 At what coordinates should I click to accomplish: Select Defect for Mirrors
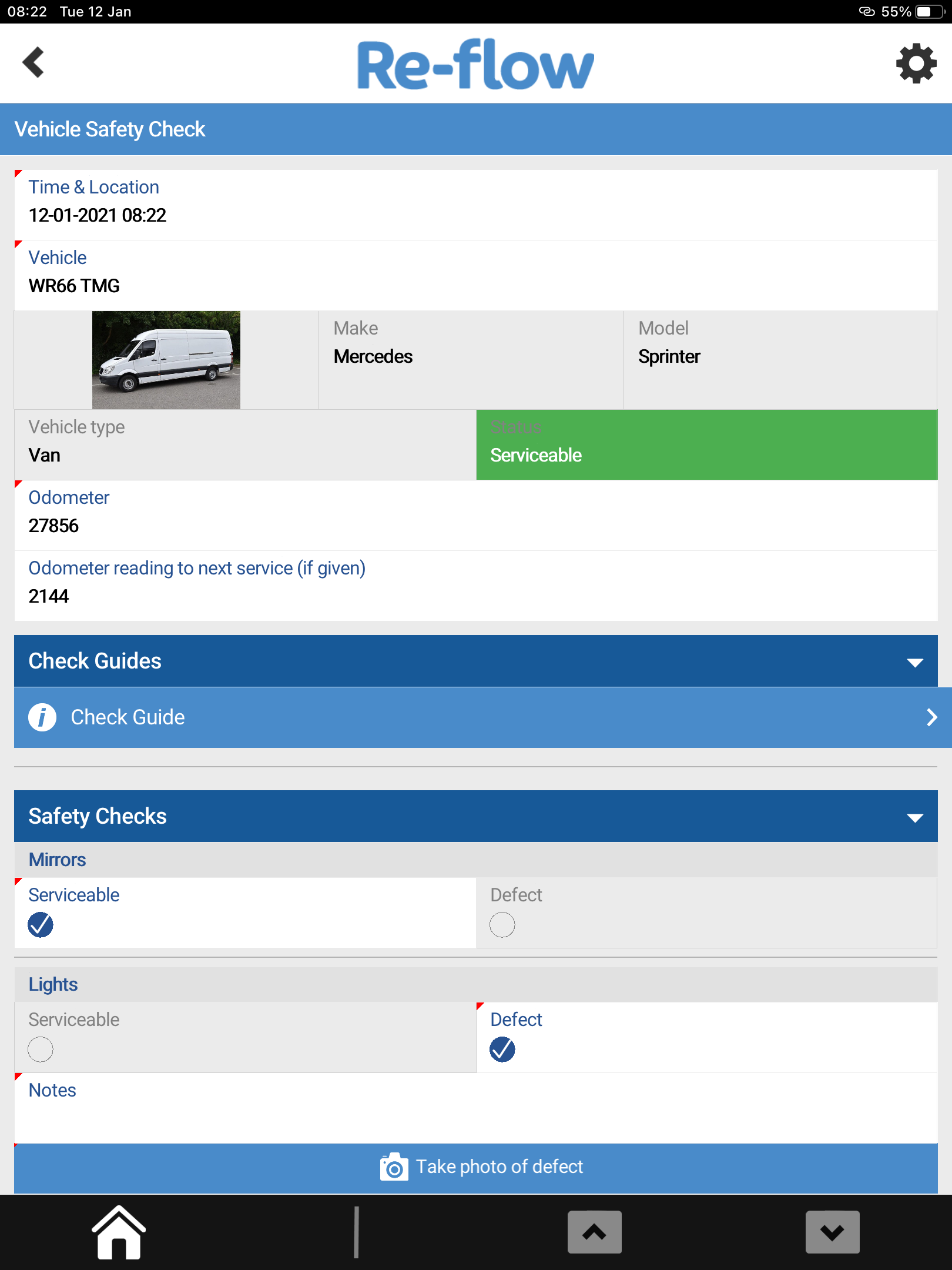502,925
